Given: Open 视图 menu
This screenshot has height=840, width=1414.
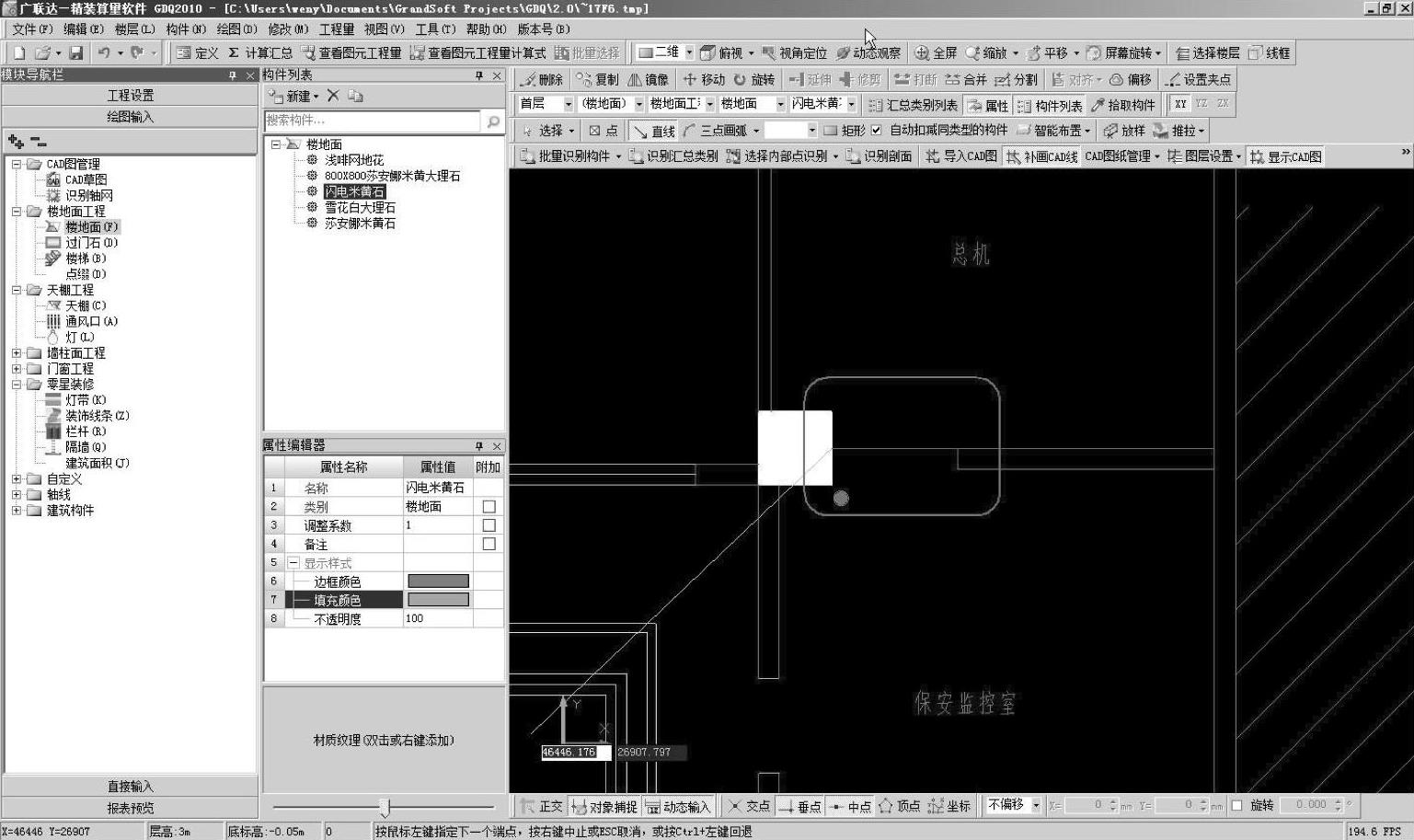Looking at the screenshot, I should [385, 29].
